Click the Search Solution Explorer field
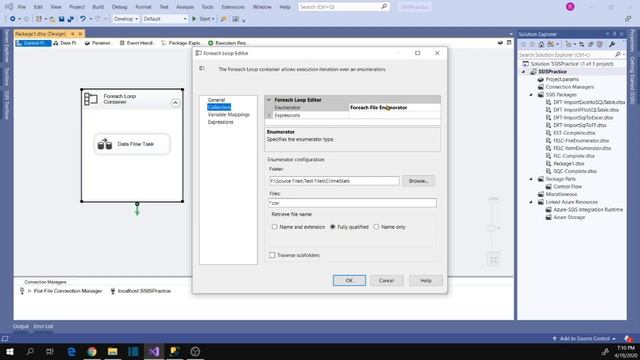Image resolution: width=640 pixels, height=360 pixels. tap(571, 55)
